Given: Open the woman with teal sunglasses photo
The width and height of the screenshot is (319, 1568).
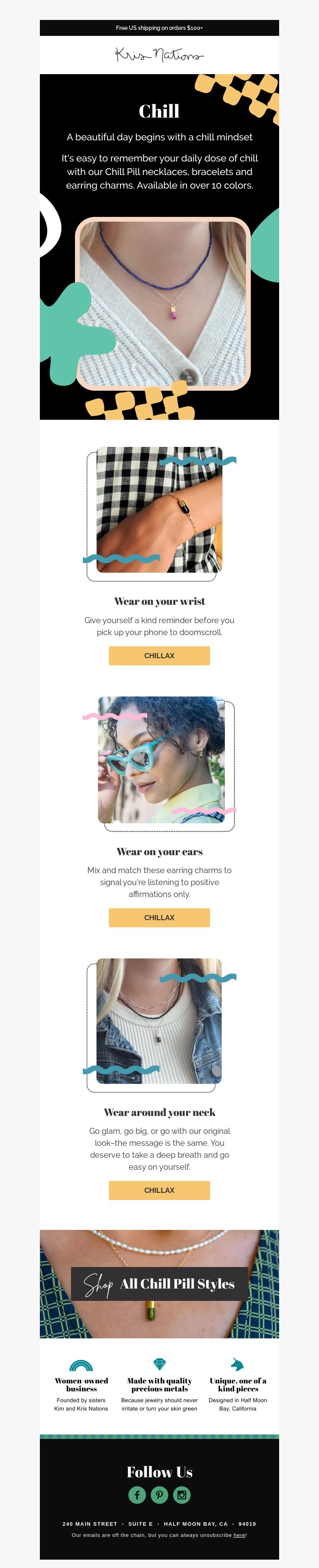Looking at the screenshot, I should [x=161, y=759].
